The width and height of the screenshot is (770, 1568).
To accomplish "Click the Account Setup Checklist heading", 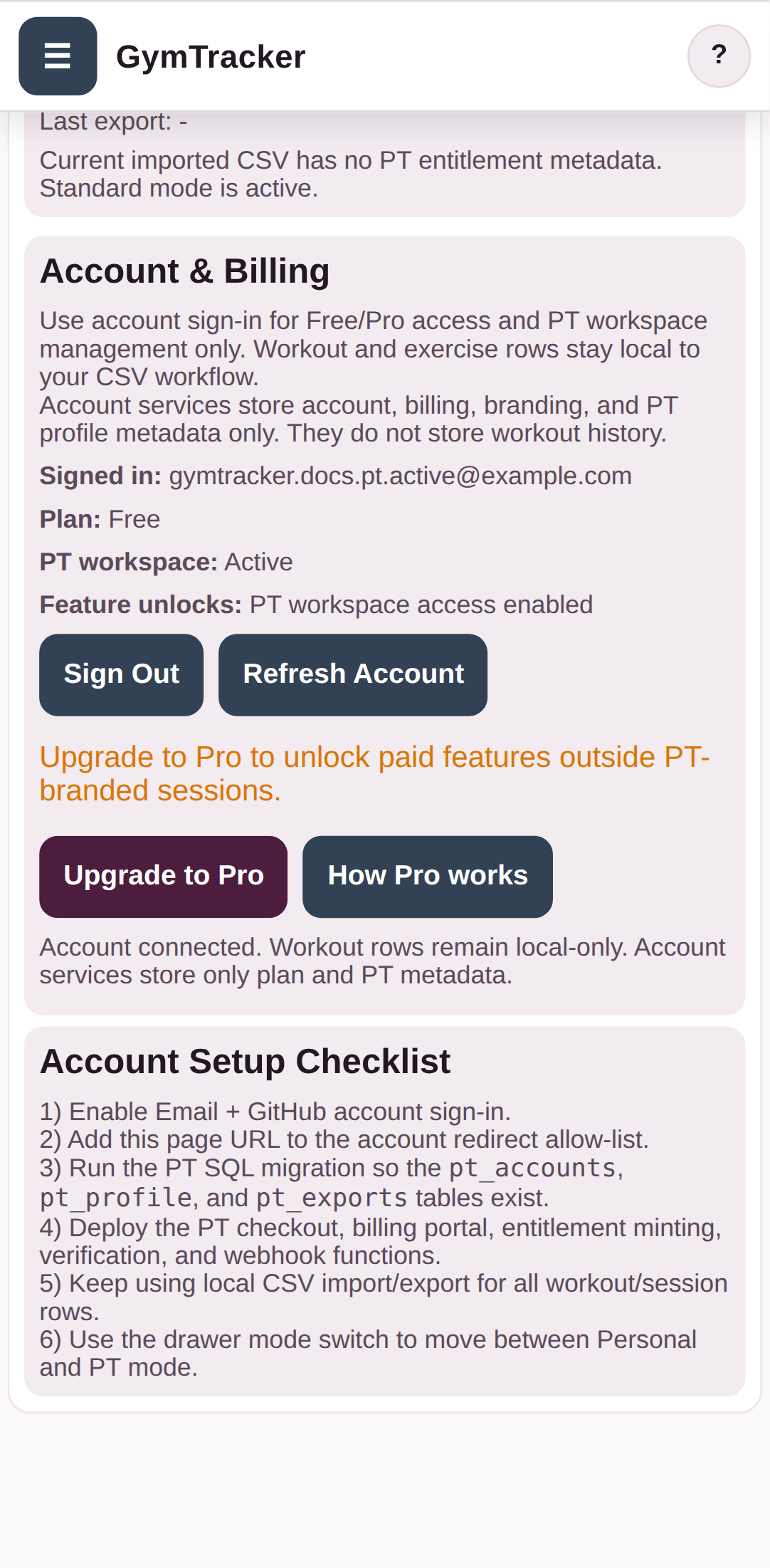I will (246, 1060).
